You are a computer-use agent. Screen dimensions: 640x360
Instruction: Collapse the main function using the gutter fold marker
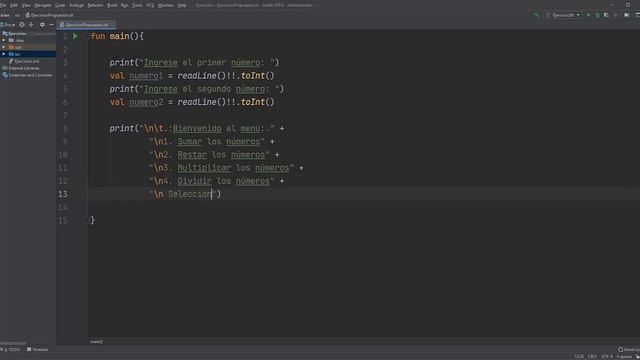[x=86, y=36]
